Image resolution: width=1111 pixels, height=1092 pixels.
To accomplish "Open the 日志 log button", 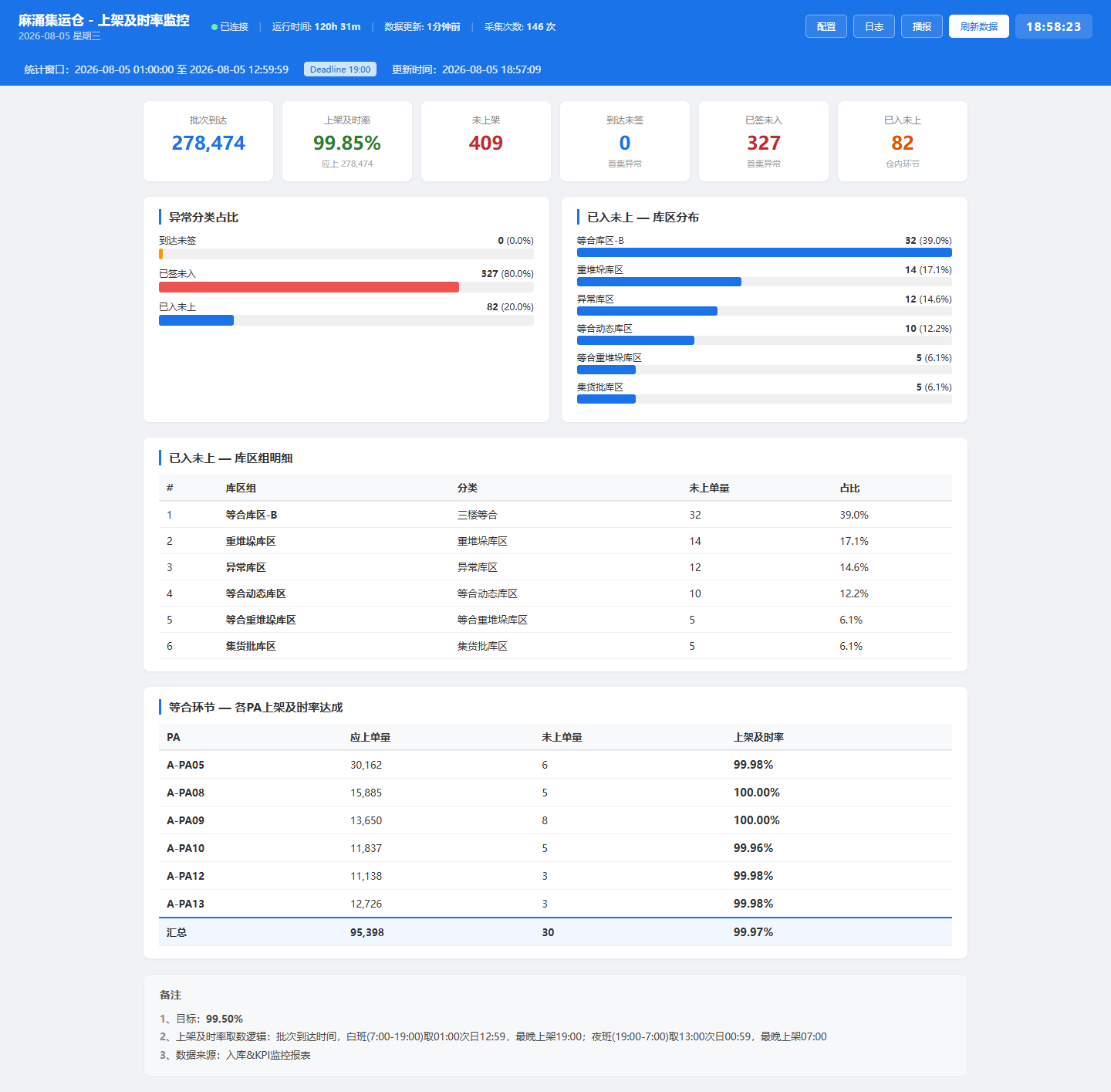I will (874, 26).
